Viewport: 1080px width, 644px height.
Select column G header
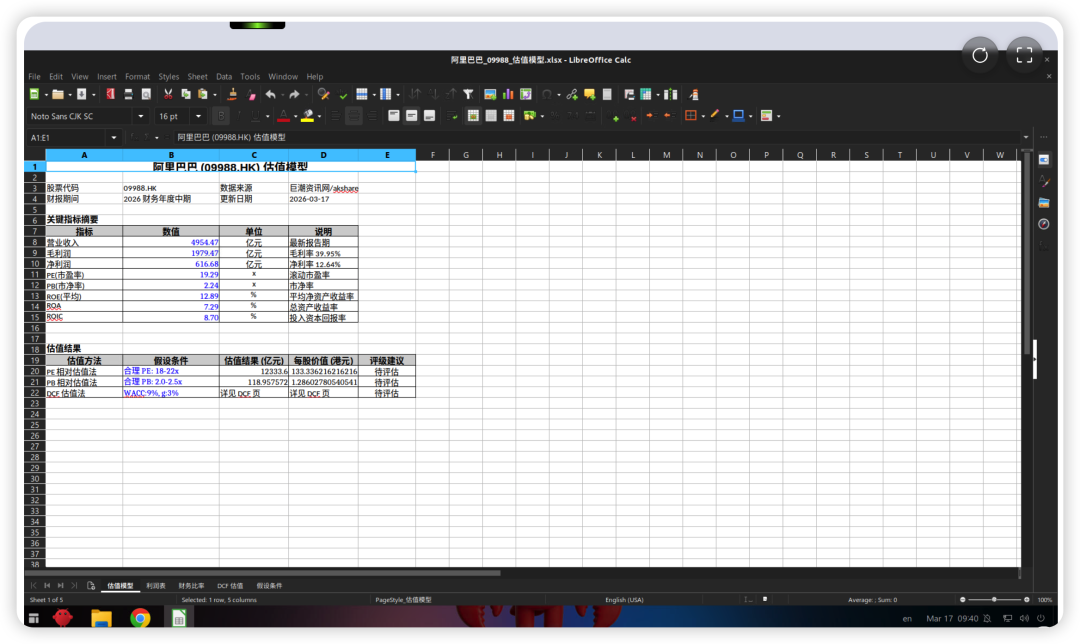(x=466, y=155)
